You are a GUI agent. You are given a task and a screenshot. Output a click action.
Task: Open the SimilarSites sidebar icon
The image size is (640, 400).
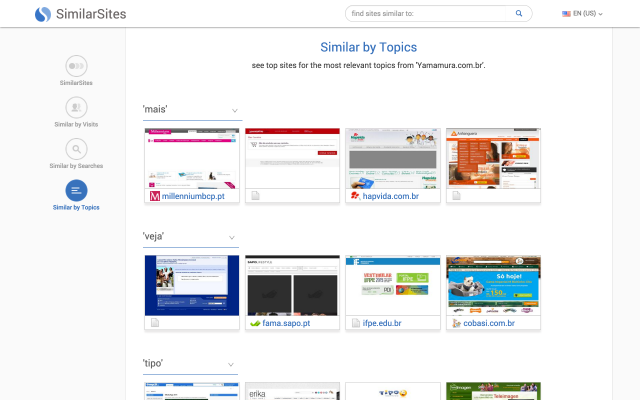coord(76,66)
